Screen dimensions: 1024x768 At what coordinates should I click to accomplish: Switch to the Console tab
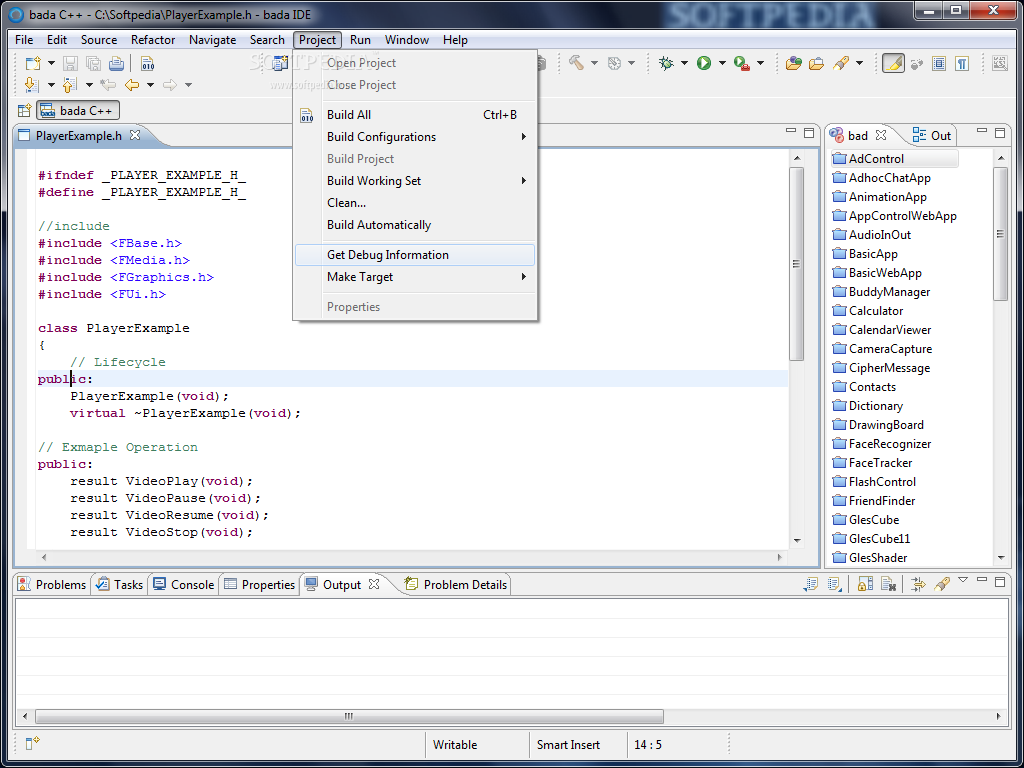tap(184, 584)
